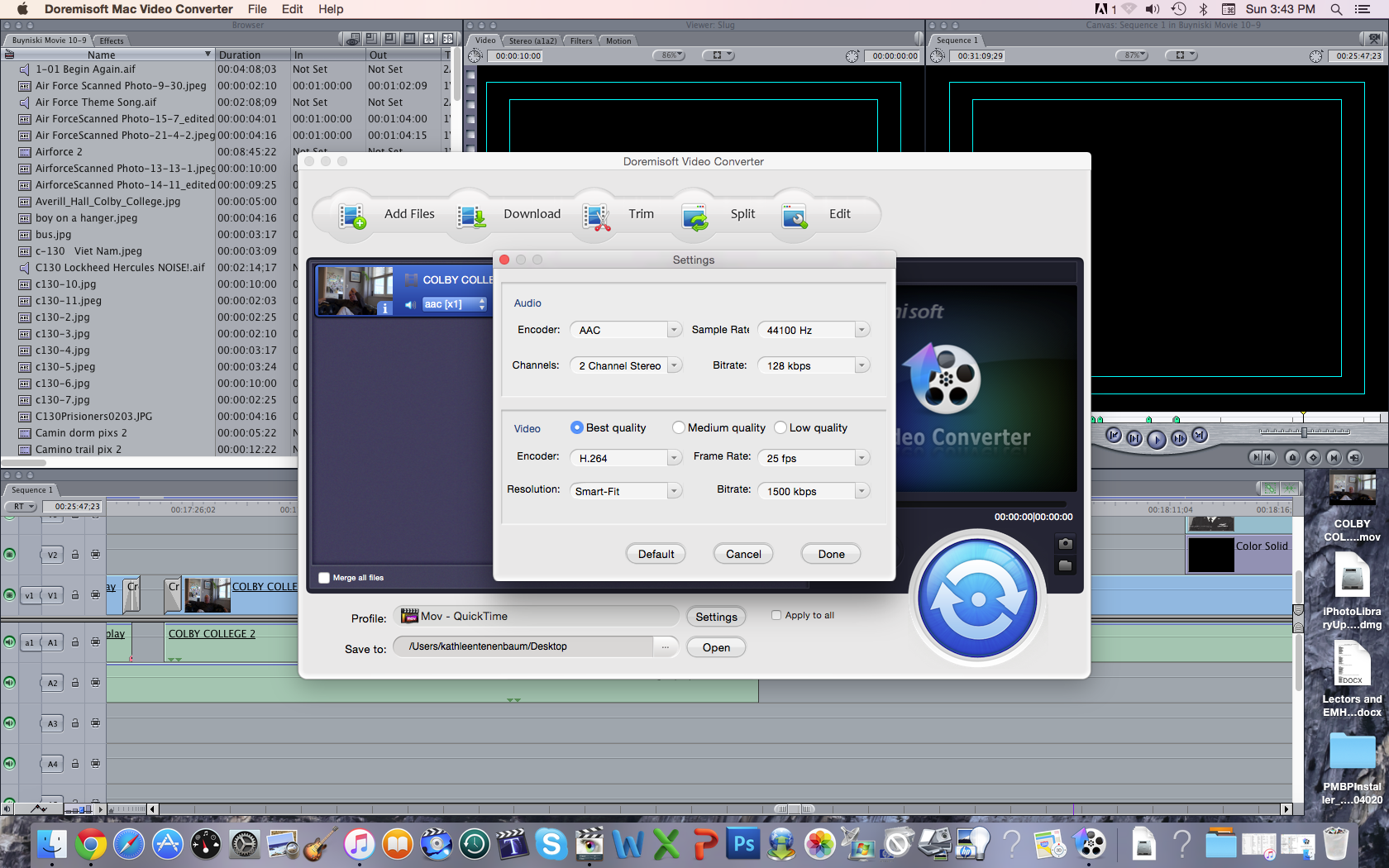Screen dimensions: 1389x868
Task: Open the Edit tool in Doremisoft
Action: pos(795,217)
